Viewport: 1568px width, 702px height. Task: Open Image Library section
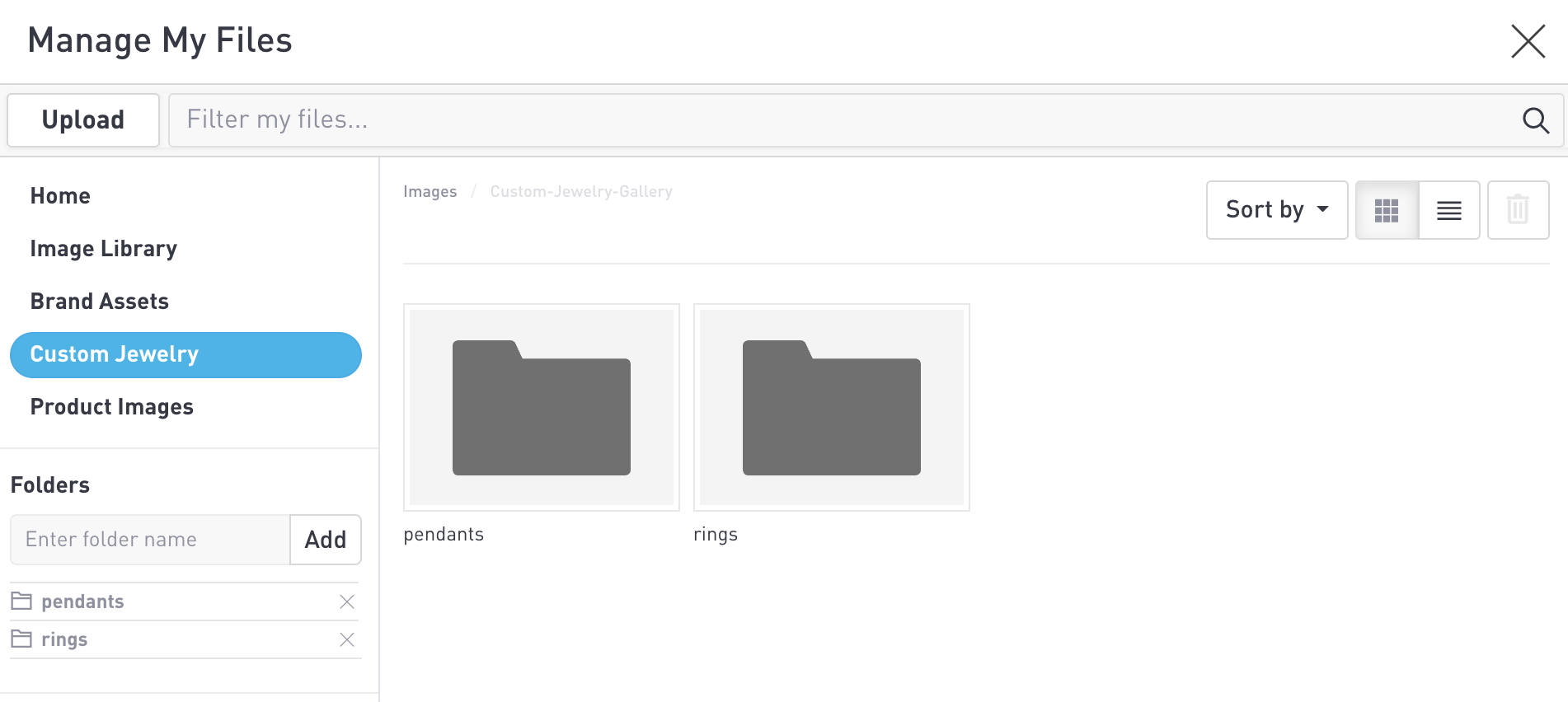tap(104, 249)
